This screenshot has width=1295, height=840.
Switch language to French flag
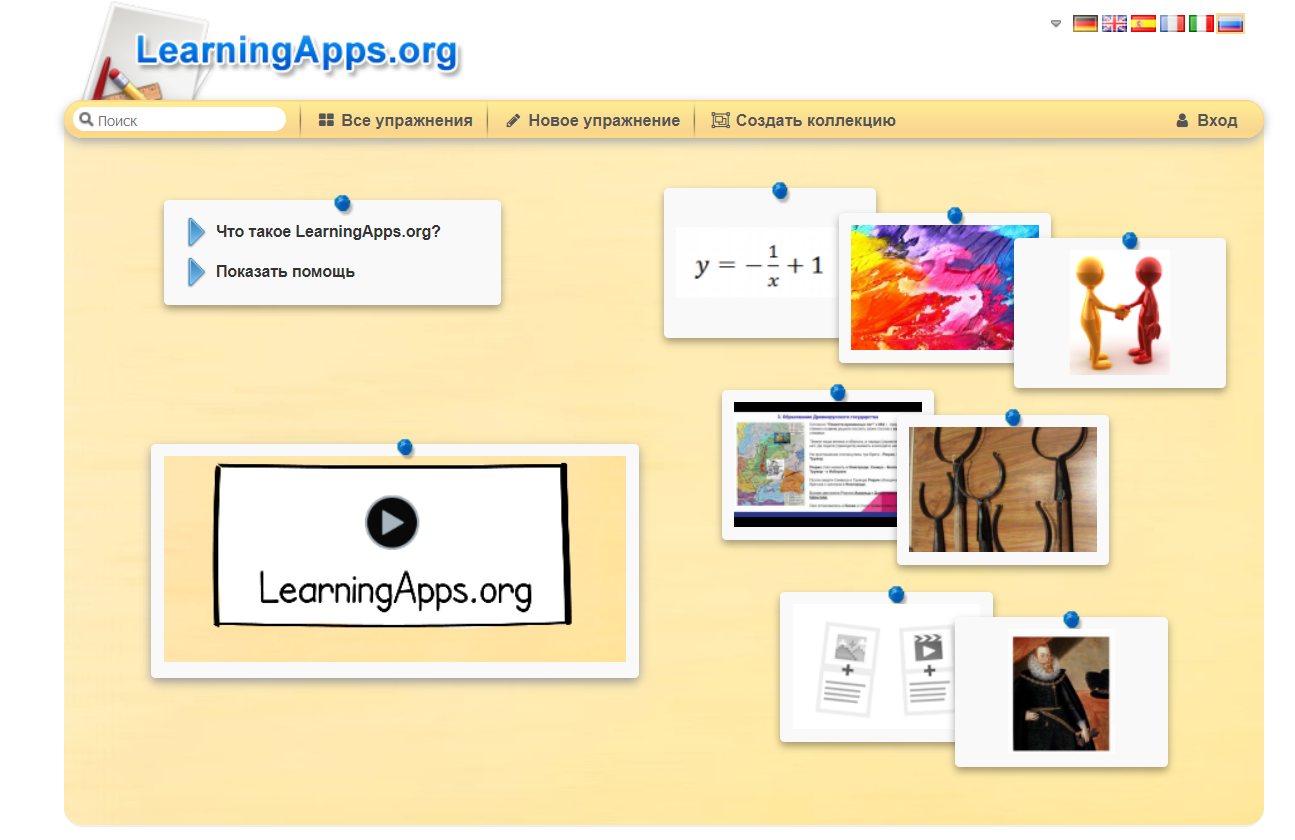1172,23
